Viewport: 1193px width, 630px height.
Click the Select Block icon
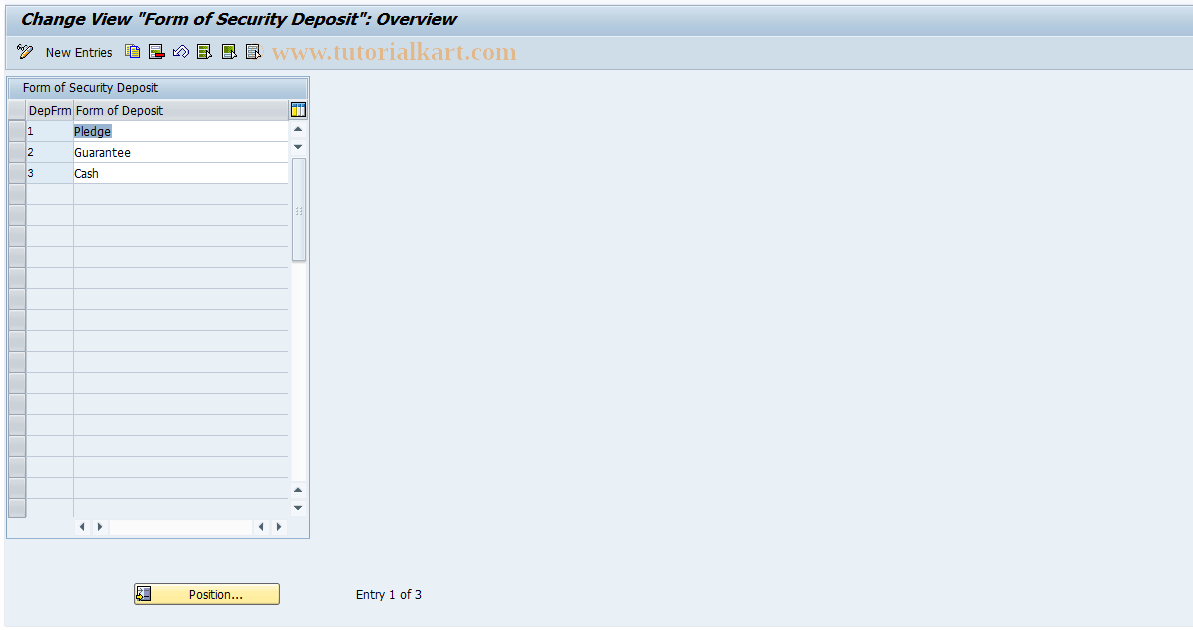point(229,52)
